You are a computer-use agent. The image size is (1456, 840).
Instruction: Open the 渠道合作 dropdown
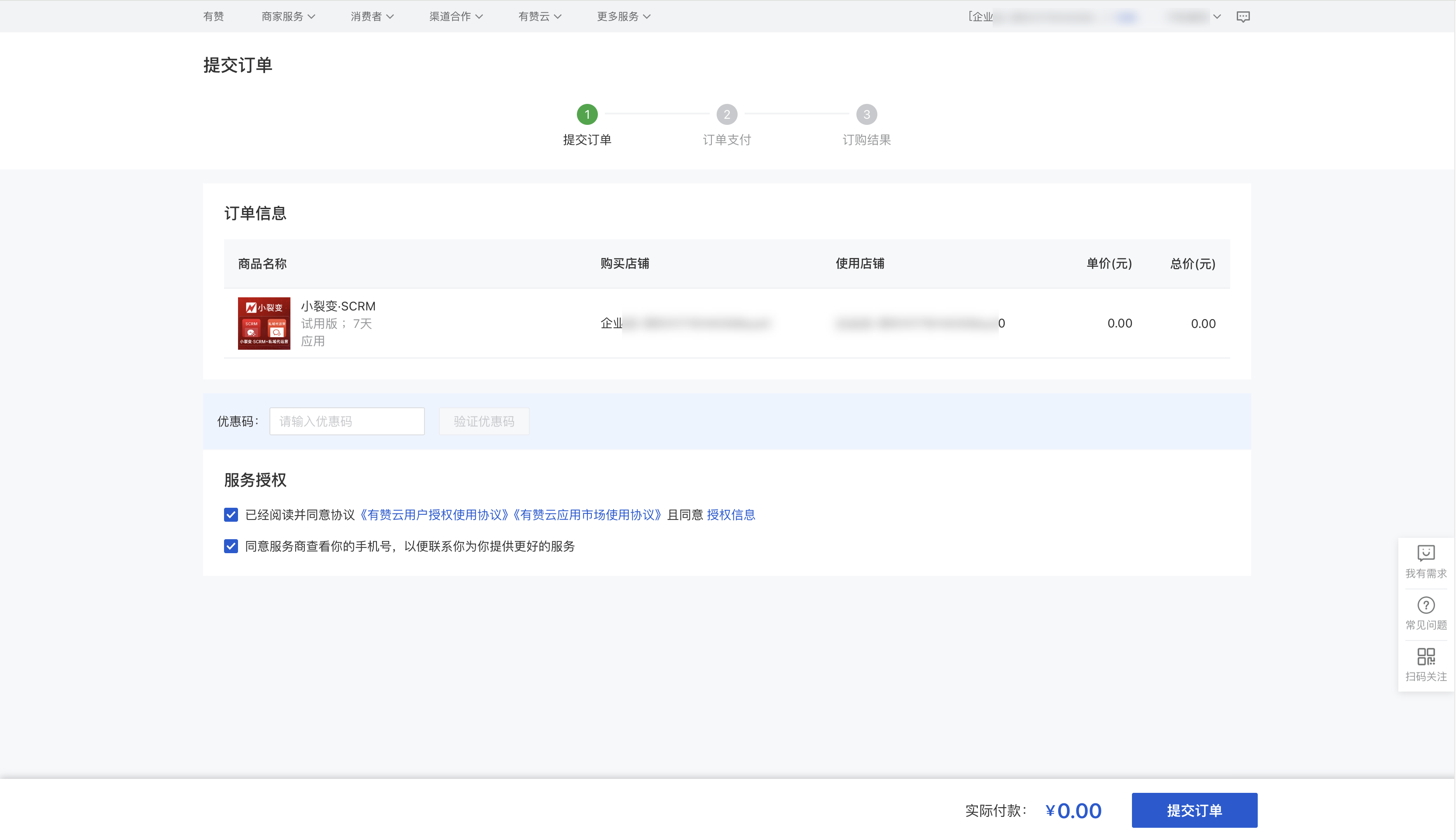pyautogui.click(x=455, y=17)
